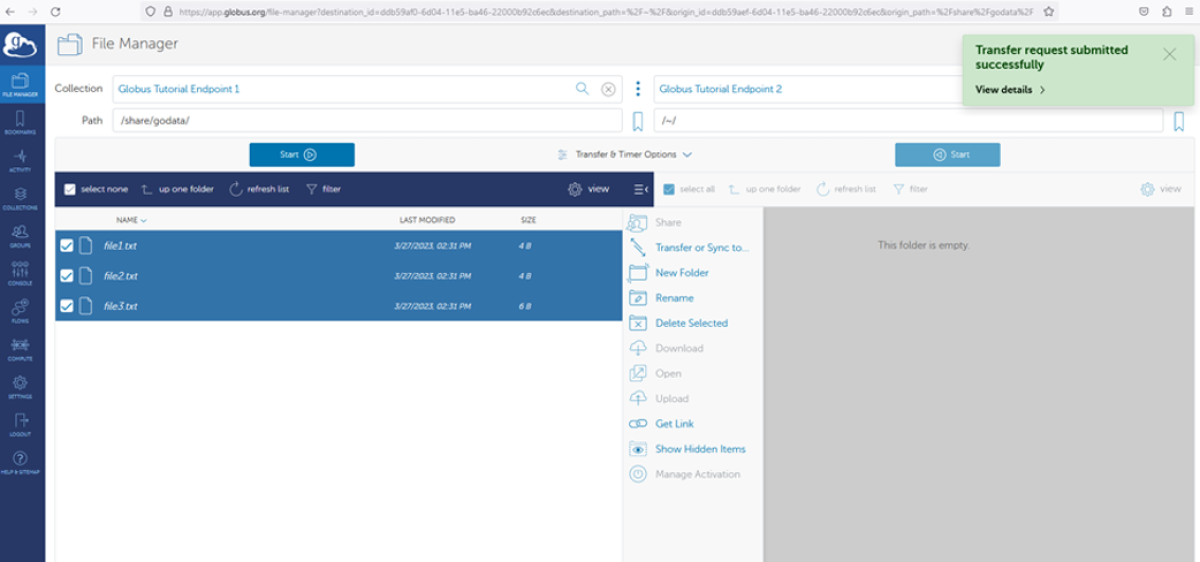Click the Path field with /share/godata/
Screen dimensions: 1200x562
pos(368,121)
